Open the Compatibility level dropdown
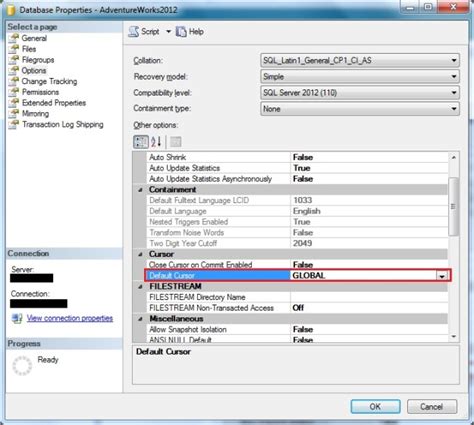 [x=360, y=92]
